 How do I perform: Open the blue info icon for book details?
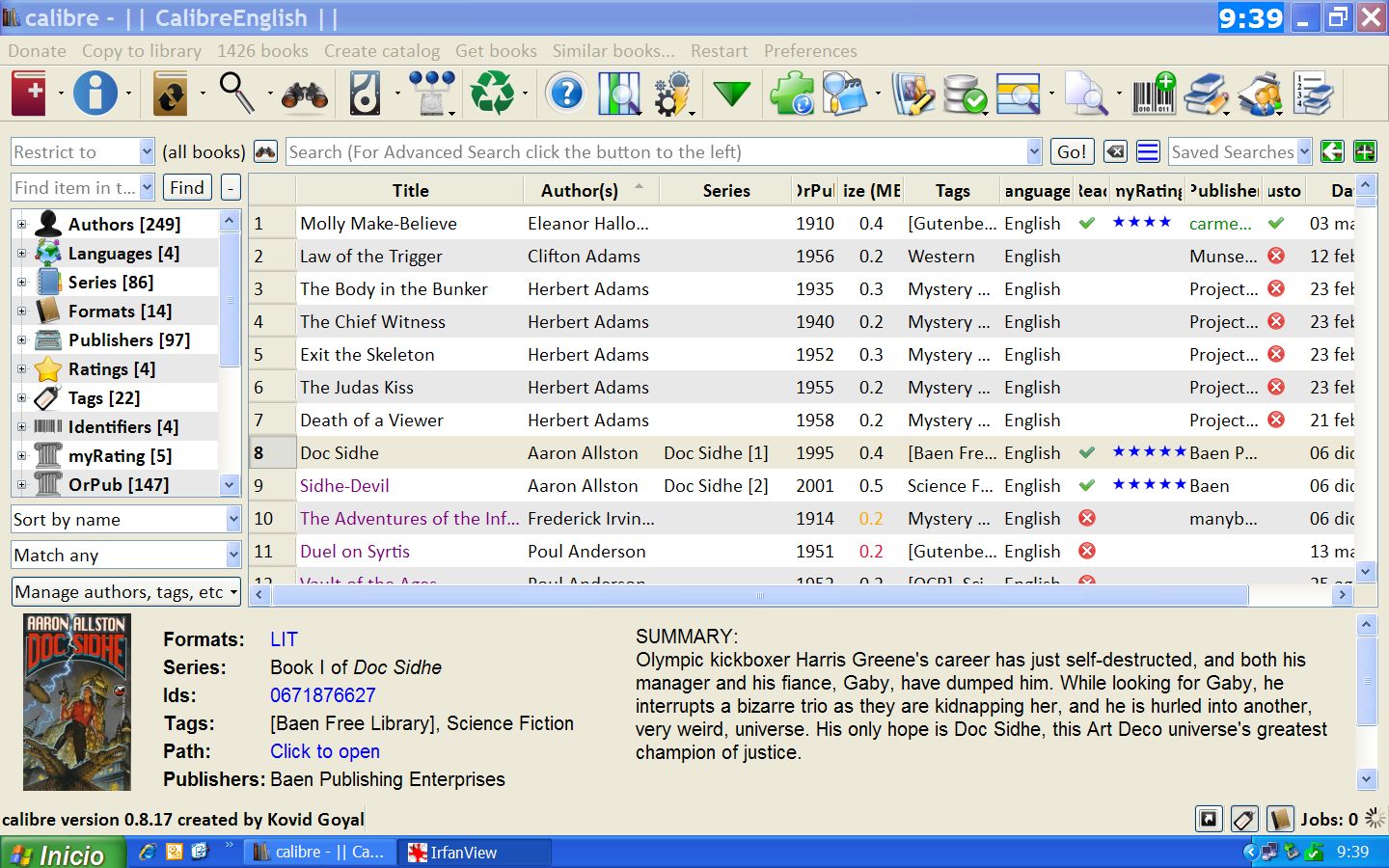tap(95, 94)
